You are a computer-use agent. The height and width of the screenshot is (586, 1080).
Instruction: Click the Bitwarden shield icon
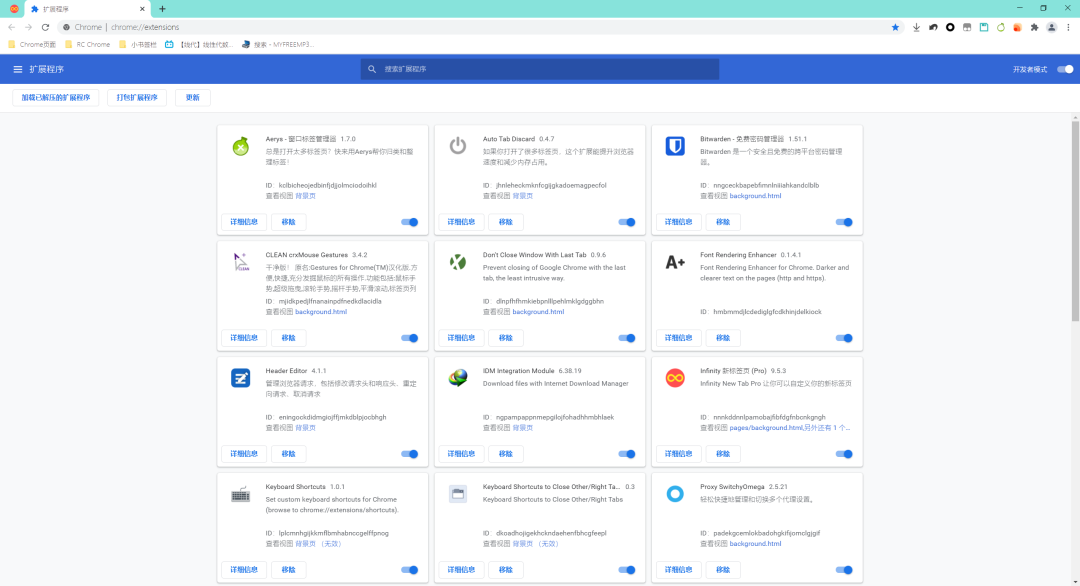(675, 146)
